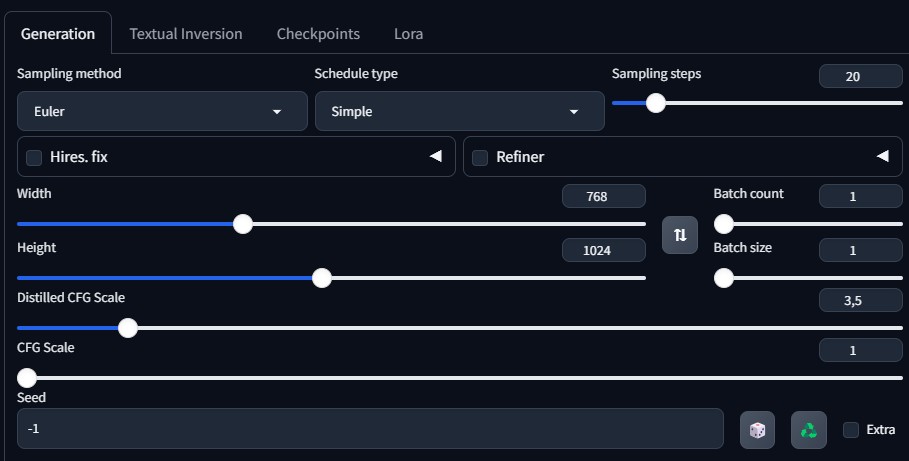Click the Batch count slider handle
The height and width of the screenshot is (461, 909).
coord(723,223)
